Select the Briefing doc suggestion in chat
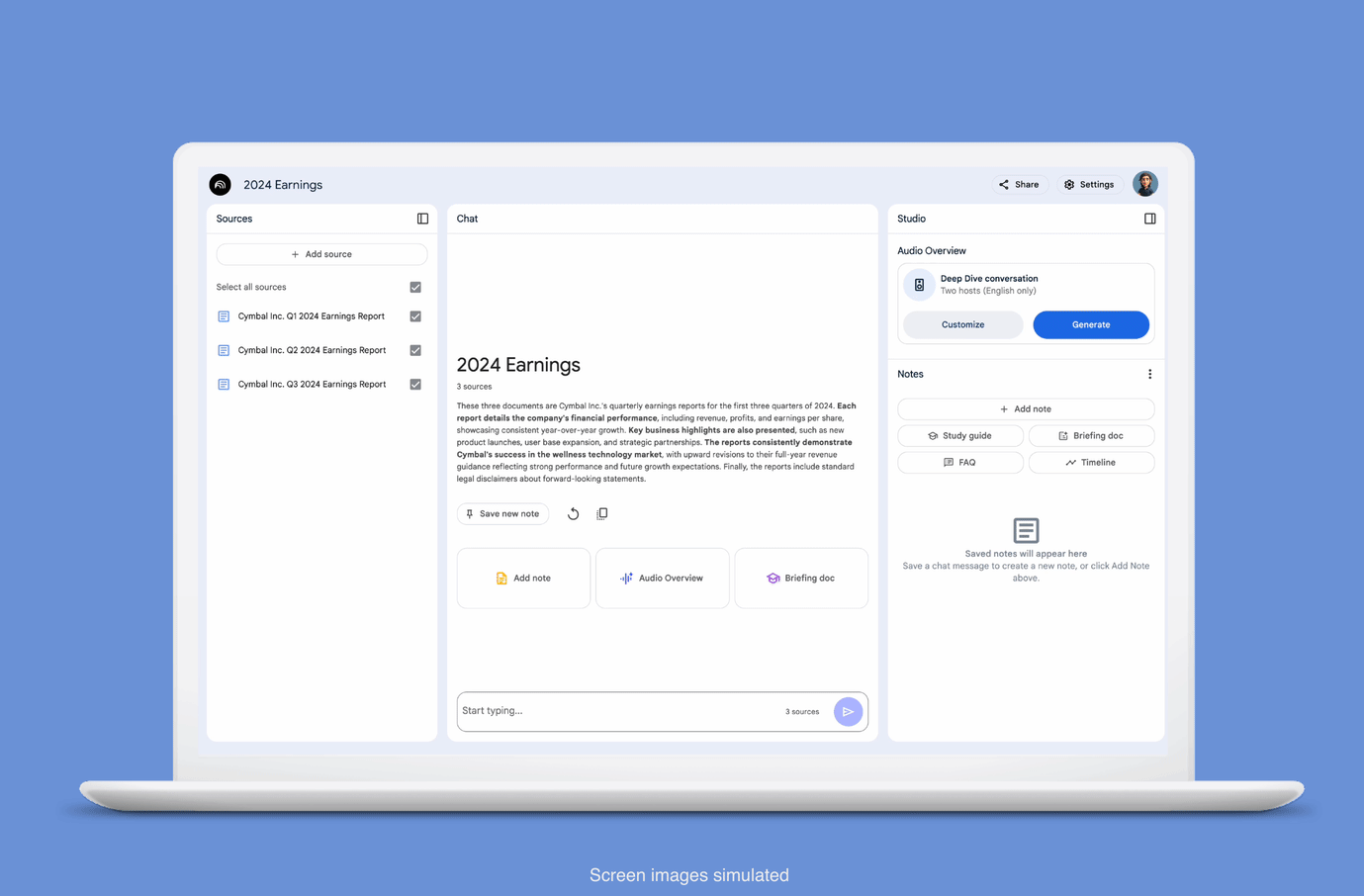 [x=801, y=578]
